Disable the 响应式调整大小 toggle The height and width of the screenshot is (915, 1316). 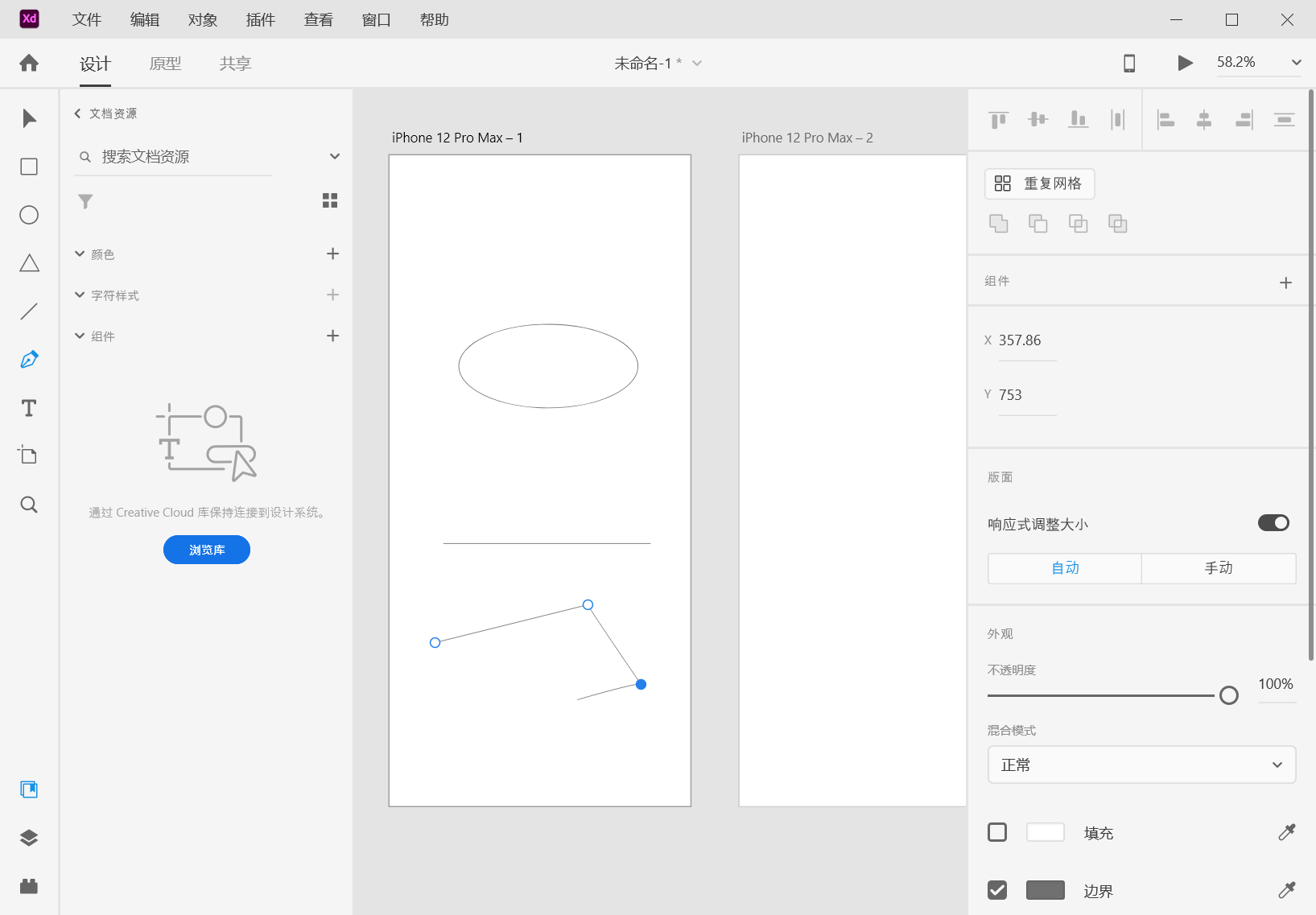1273,522
